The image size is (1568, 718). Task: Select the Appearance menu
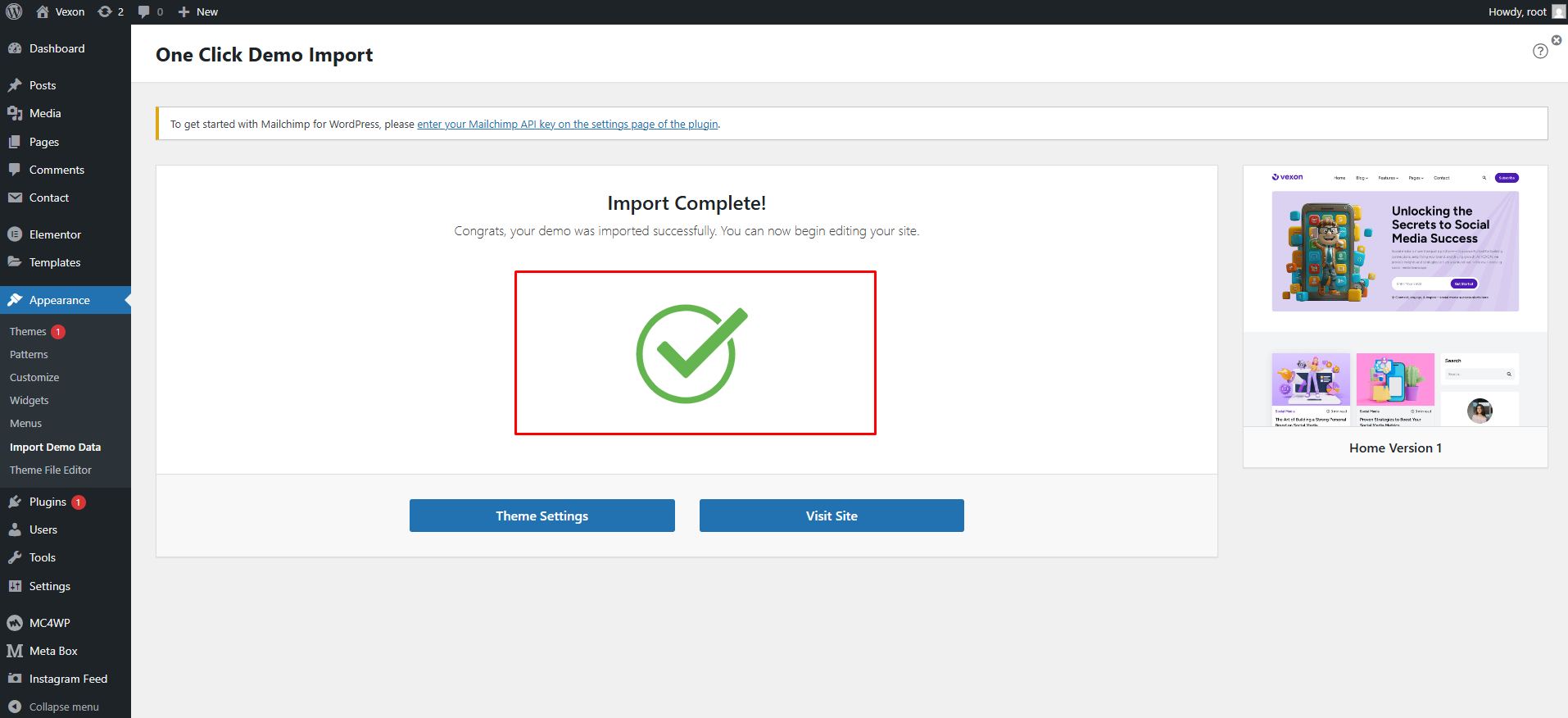pyautogui.click(x=66, y=300)
